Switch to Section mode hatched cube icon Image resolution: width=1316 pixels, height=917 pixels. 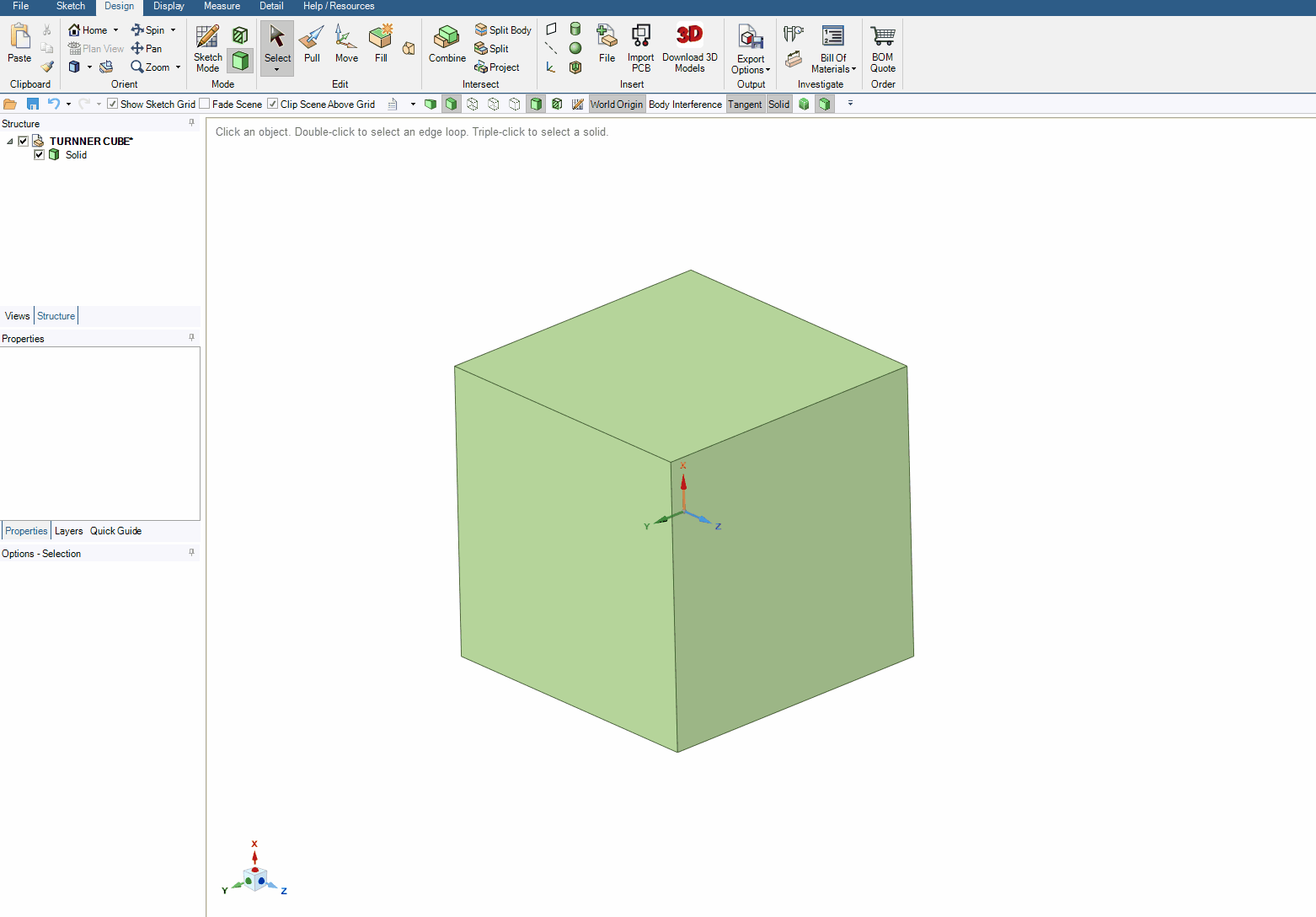(x=240, y=35)
